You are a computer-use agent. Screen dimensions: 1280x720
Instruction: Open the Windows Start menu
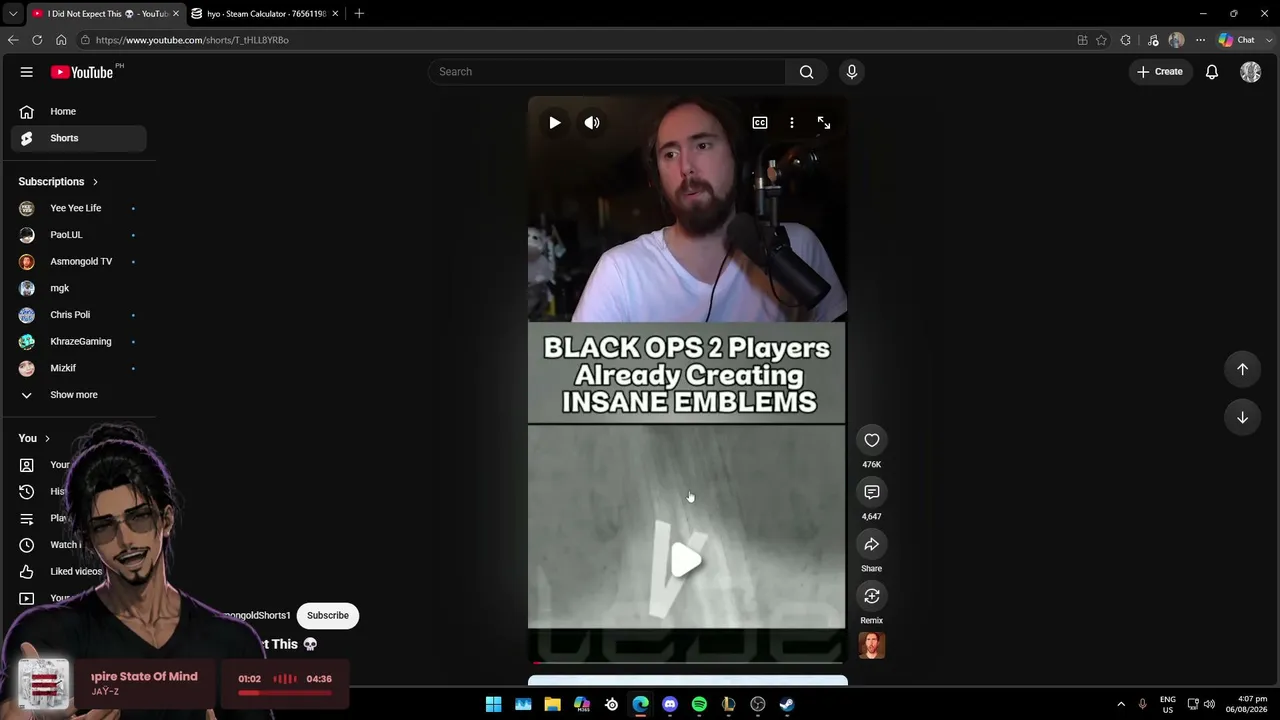[x=493, y=704]
